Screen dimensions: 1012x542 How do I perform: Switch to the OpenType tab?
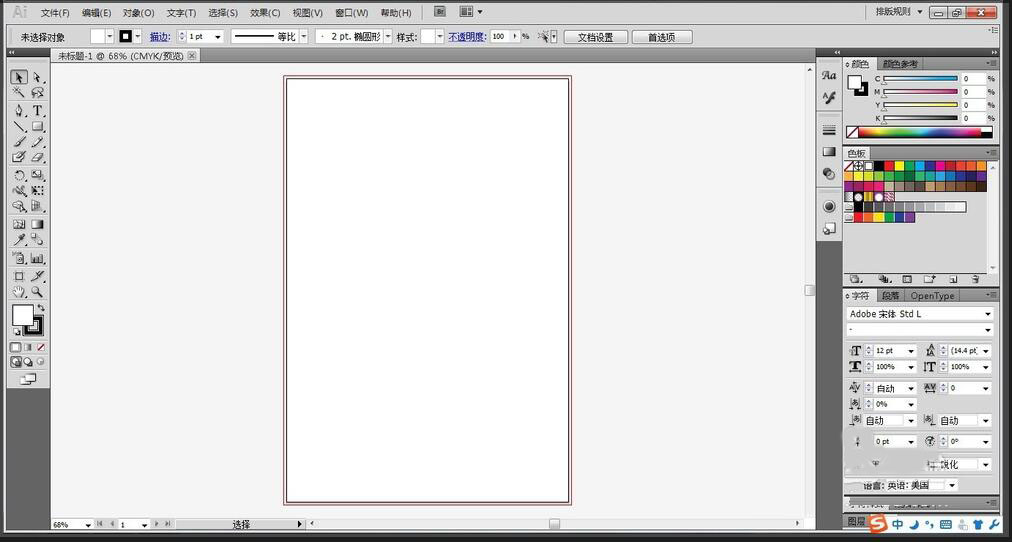point(932,296)
